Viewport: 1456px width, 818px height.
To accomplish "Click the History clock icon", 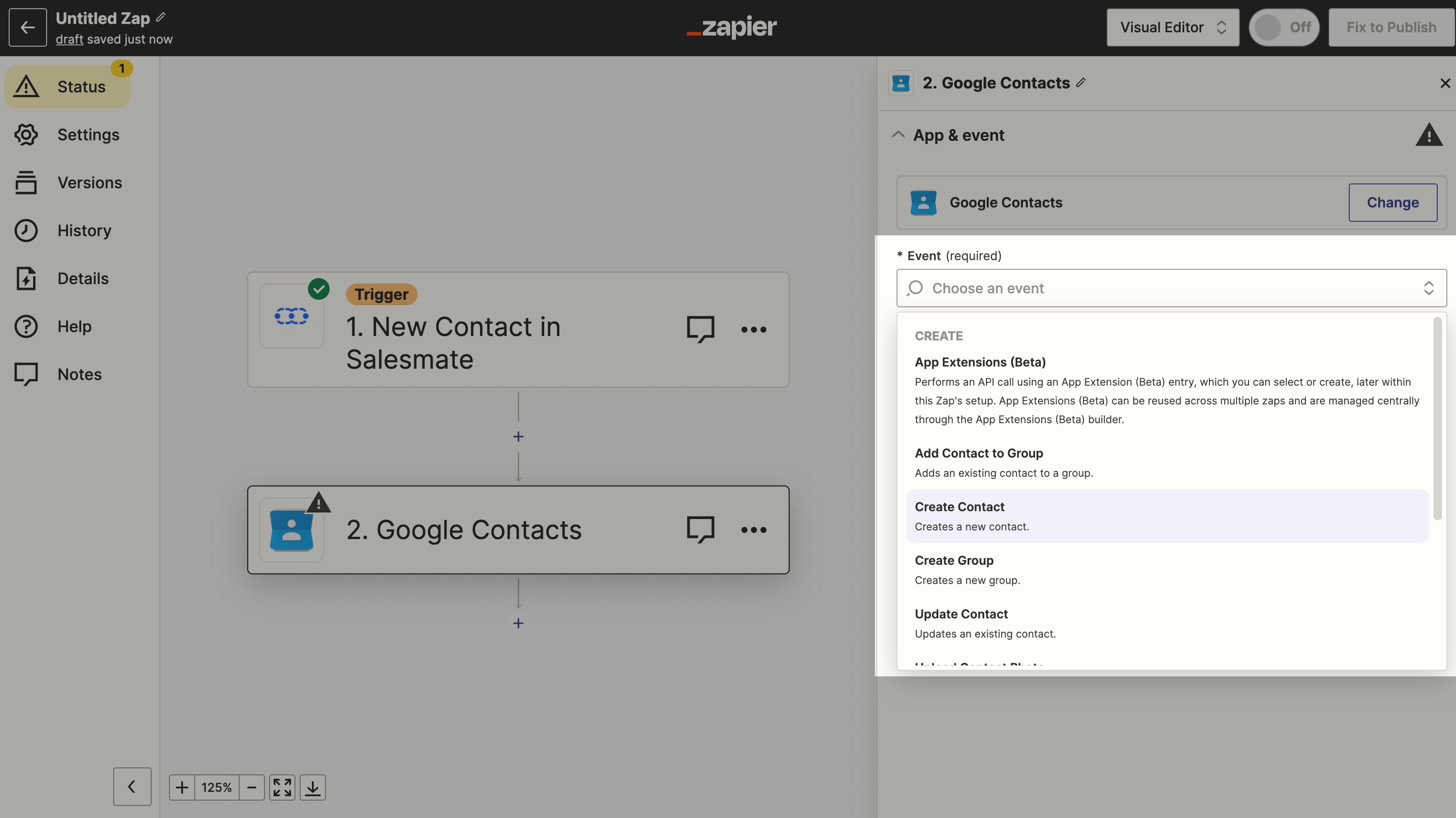I will point(26,231).
